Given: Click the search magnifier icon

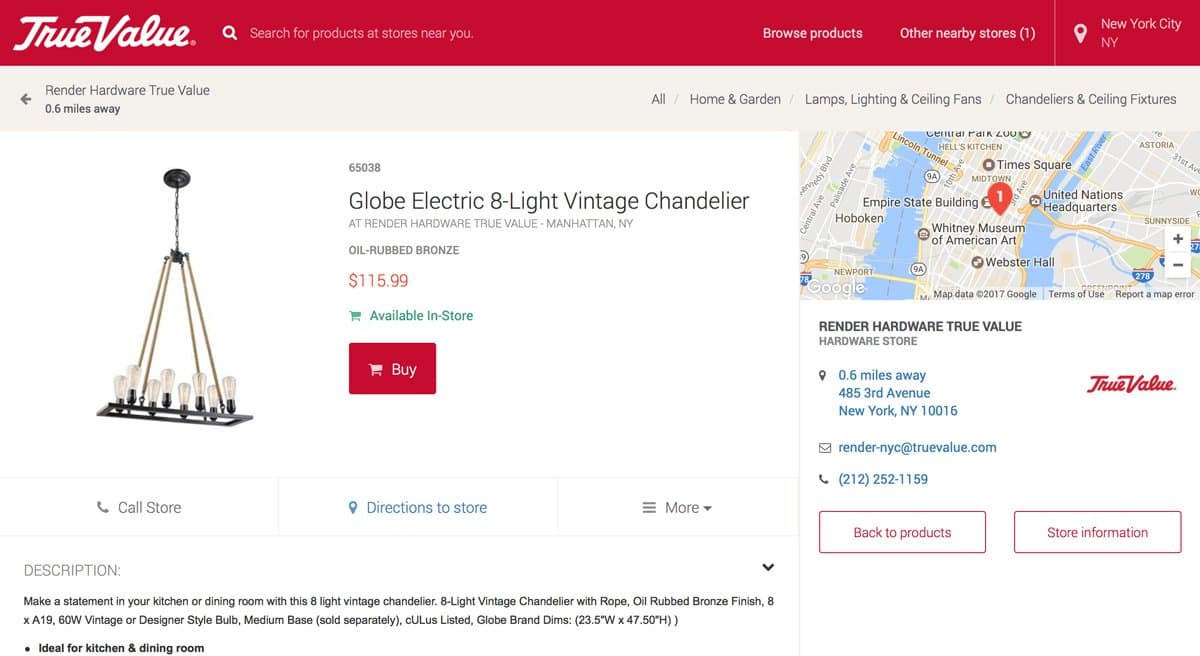Looking at the screenshot, I should point(230,33).
